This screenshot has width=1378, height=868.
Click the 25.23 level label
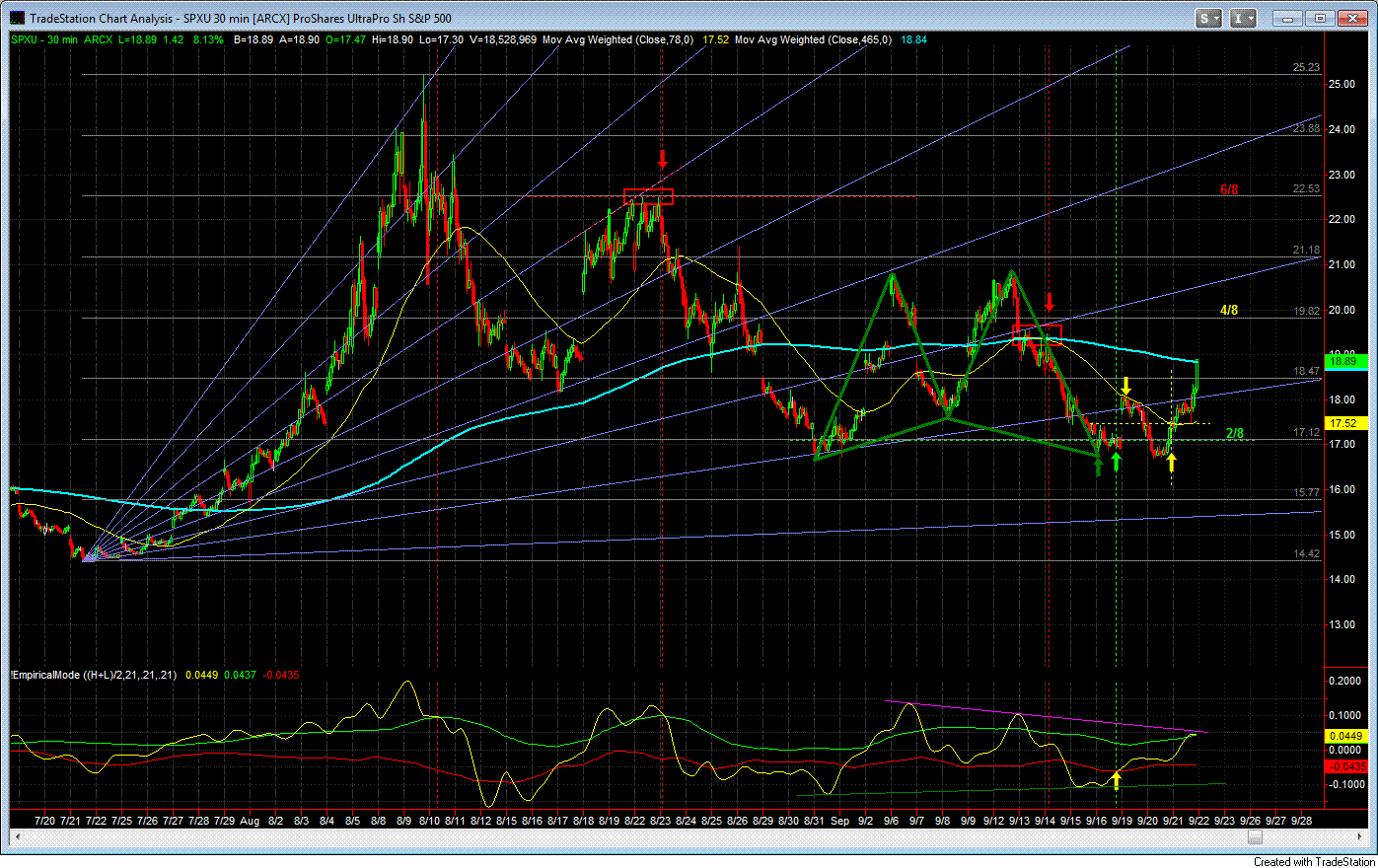click(x=1306, y=68)
